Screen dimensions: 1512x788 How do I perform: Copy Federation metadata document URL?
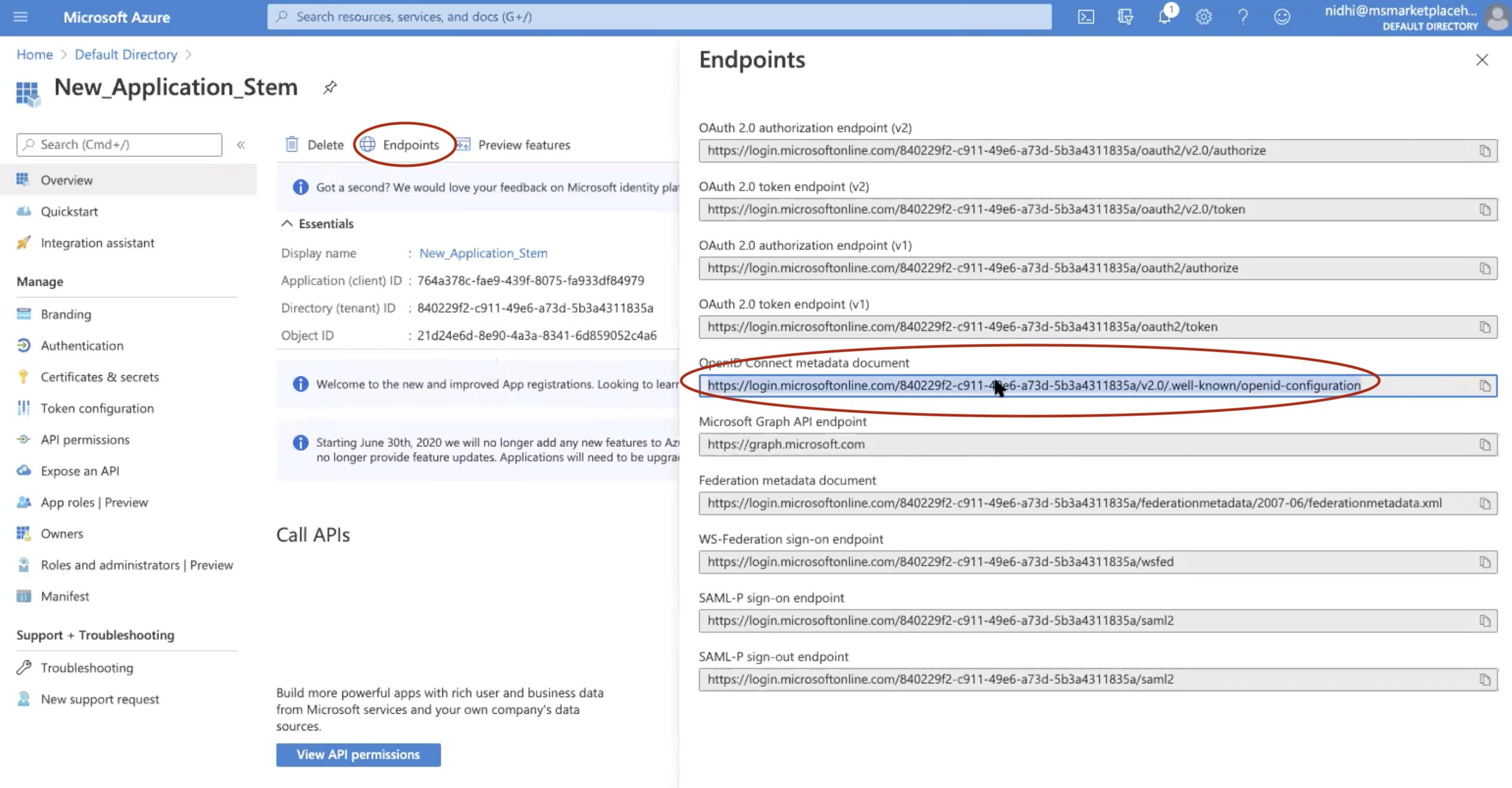1484,503
